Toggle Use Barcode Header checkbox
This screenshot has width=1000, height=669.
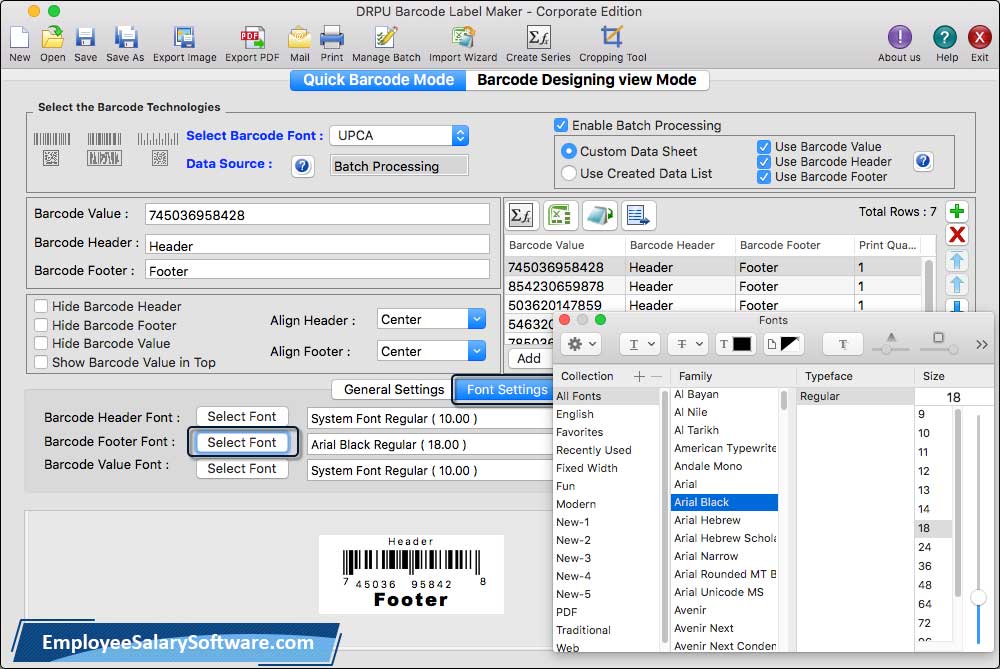[x=763, y=162]
